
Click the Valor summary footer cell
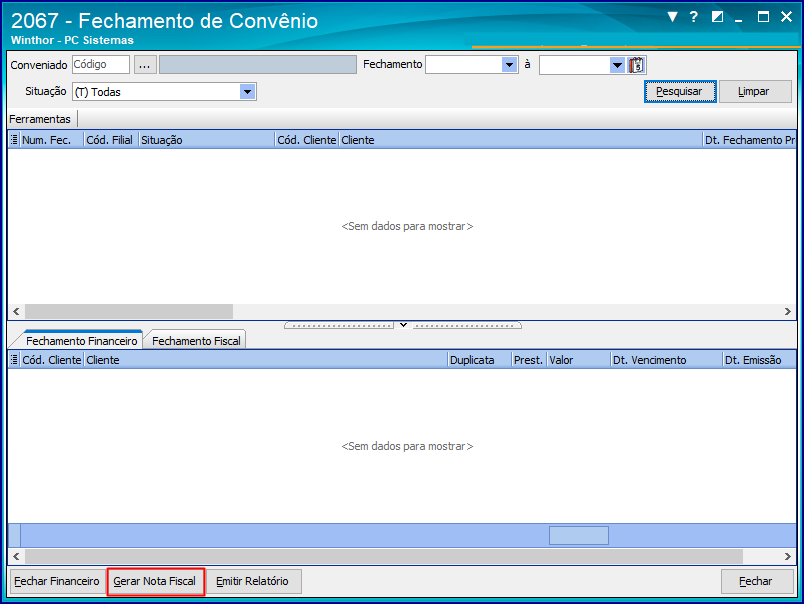(x=579, y=535)
